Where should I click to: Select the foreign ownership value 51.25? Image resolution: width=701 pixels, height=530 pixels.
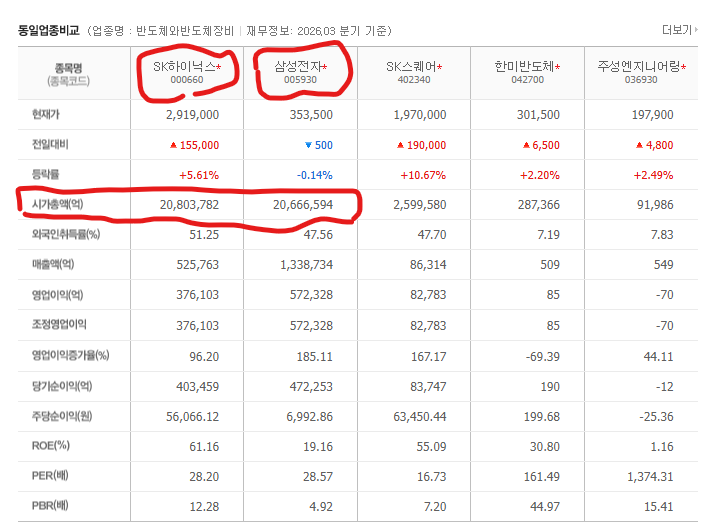204,235
